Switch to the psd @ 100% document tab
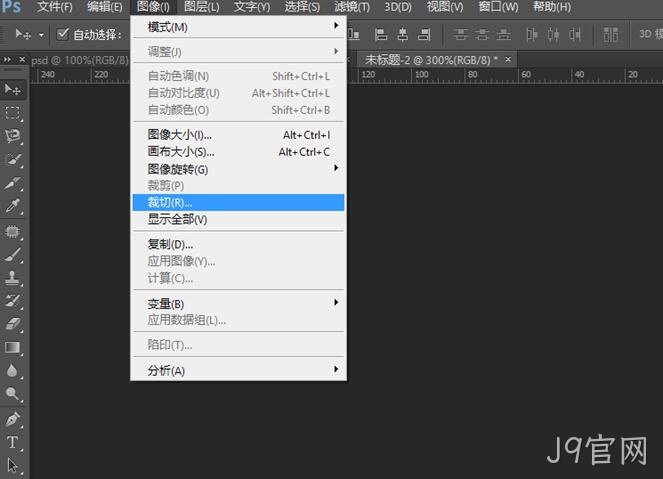The image size is (663, 479). [79, 60]
